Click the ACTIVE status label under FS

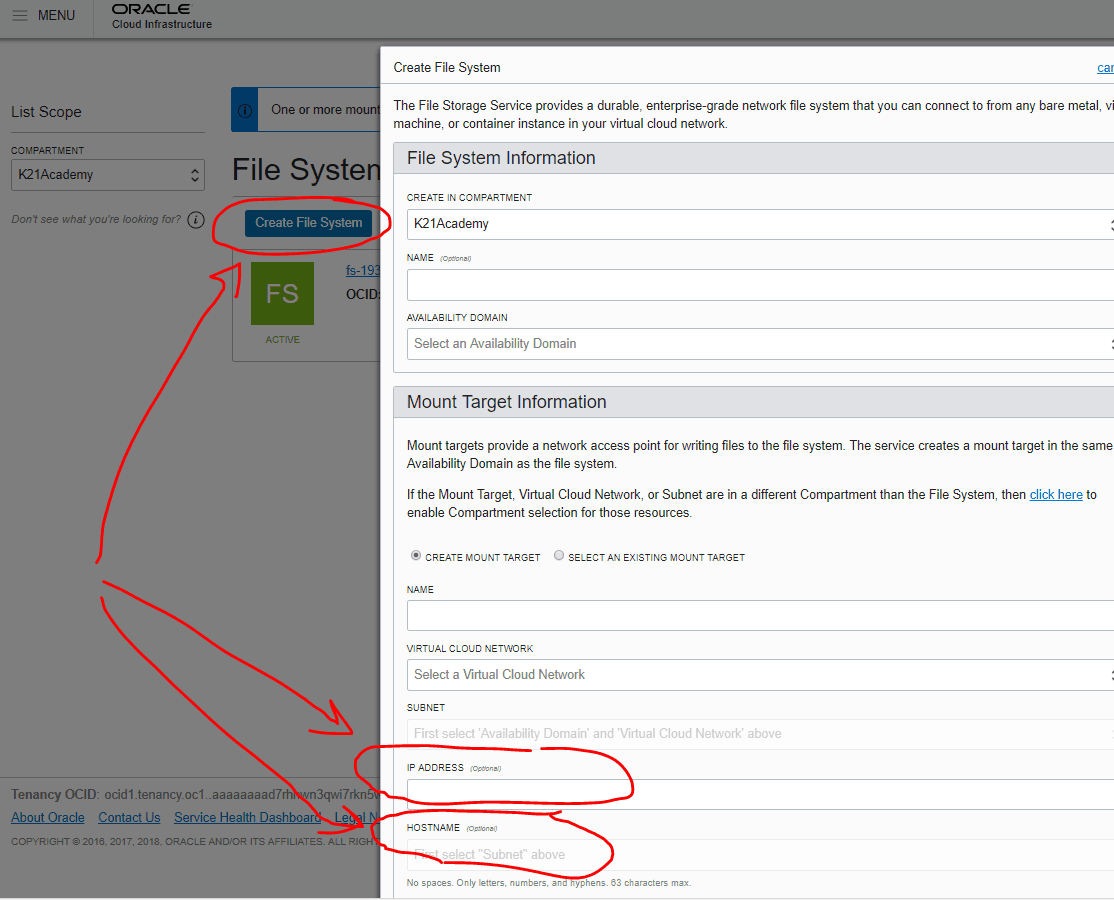tap(282, 340)
